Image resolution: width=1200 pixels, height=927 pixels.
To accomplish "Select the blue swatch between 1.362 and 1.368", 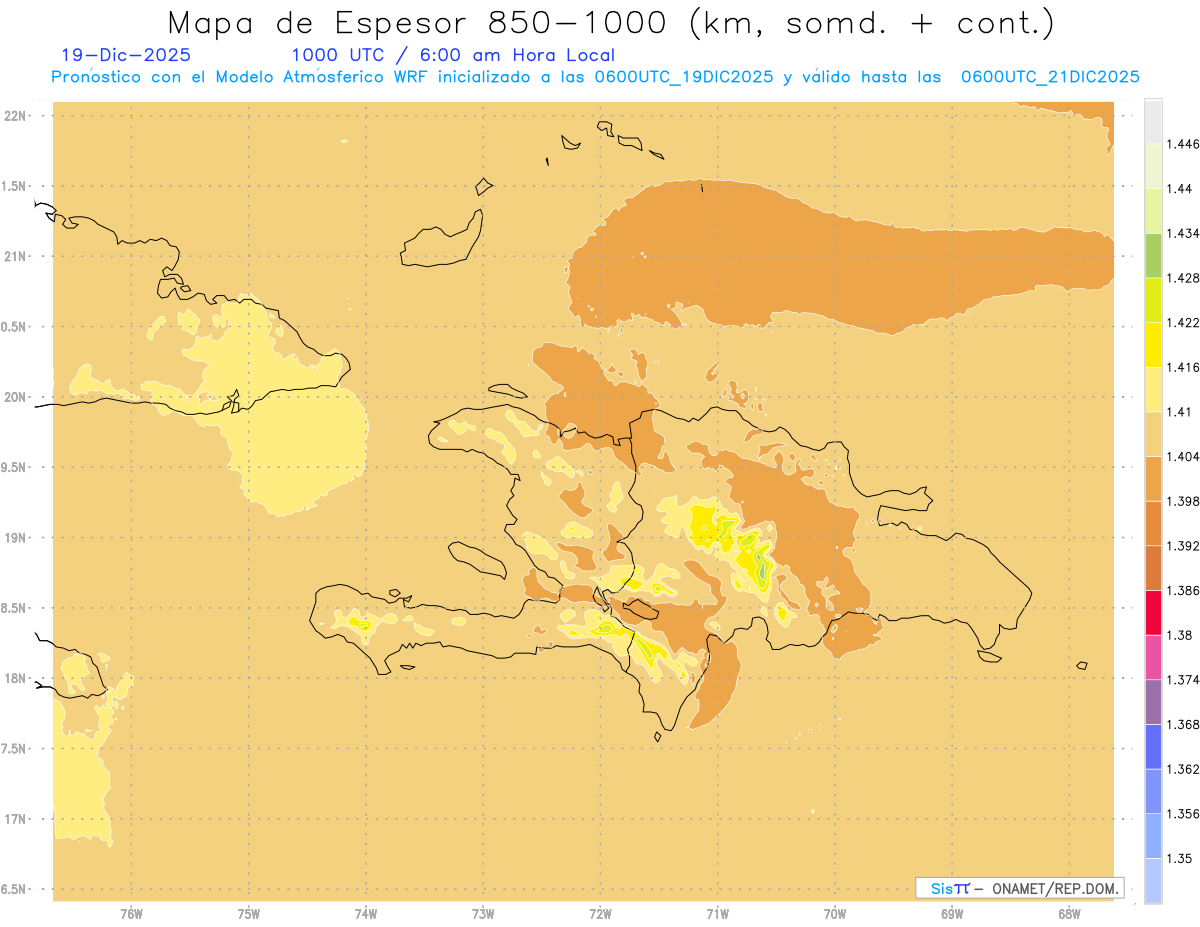I will pyautogui.click(x=1153, y=747).
